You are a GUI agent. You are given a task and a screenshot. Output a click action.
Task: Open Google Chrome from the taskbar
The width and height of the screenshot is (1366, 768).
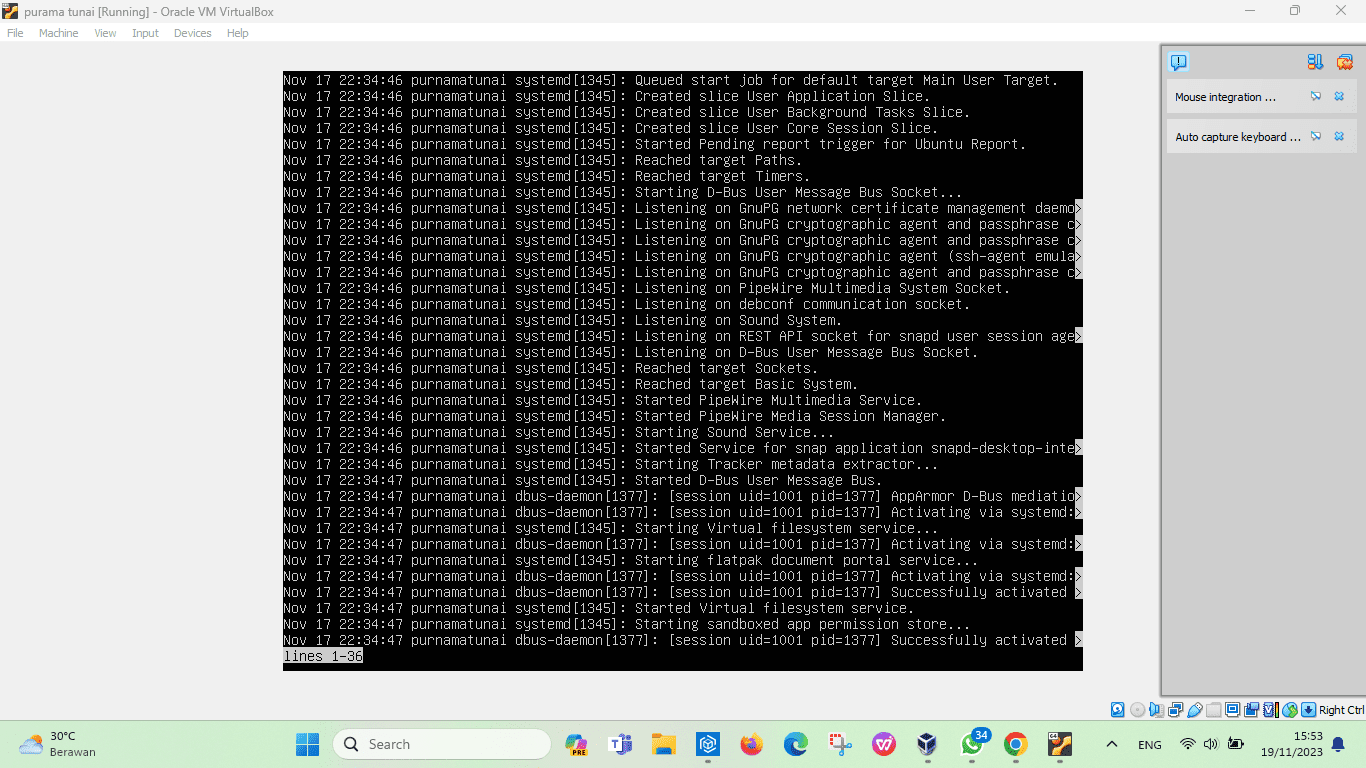point(1015,744)
